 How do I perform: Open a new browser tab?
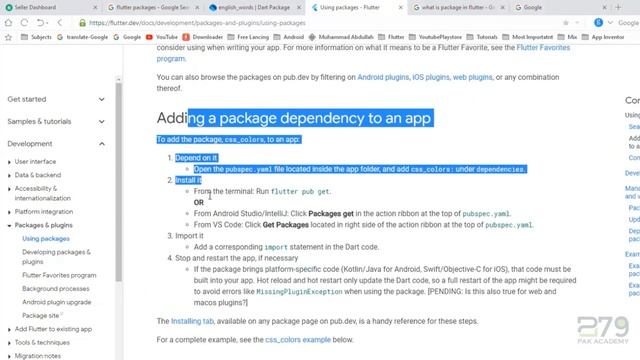[618, 7]
